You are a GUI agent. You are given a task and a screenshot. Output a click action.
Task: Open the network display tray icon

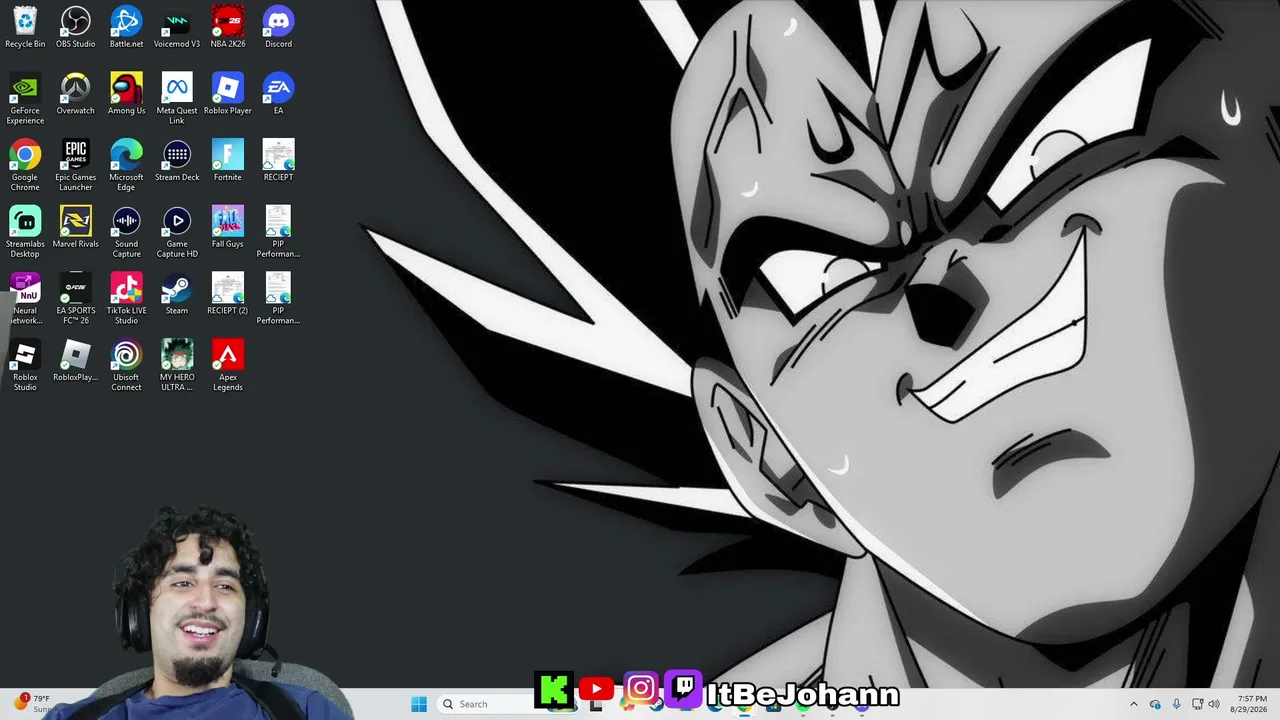(1197, 704)
